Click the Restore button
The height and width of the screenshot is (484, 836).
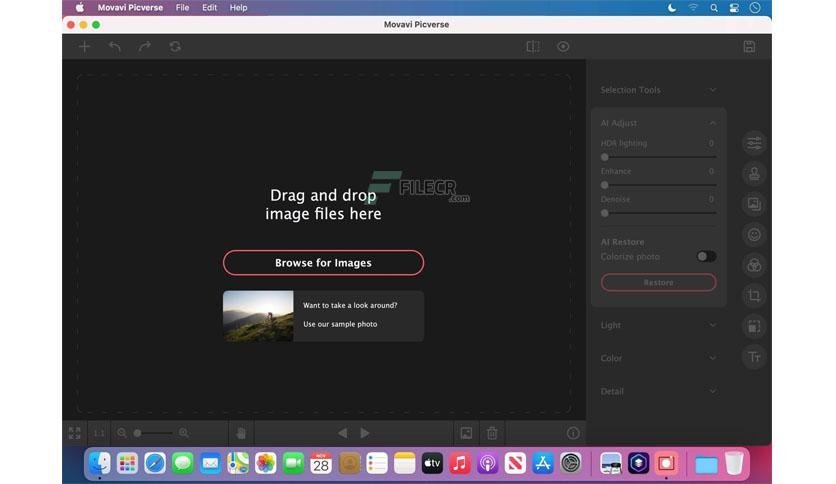pos(658,282)
